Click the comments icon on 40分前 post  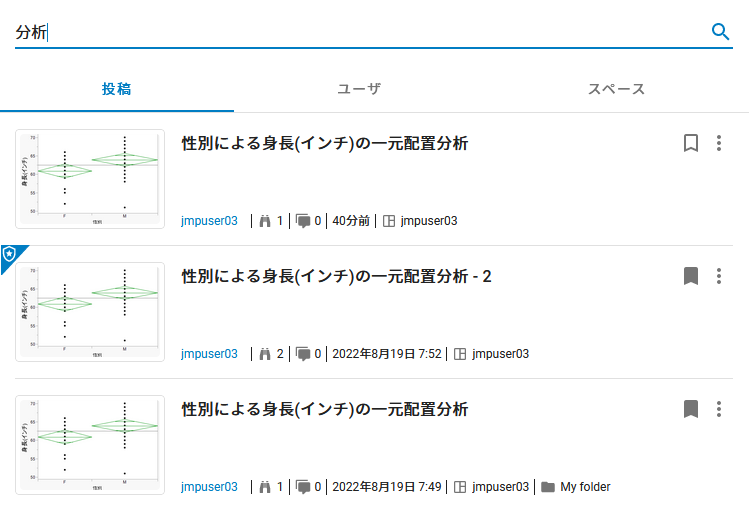[x=303, y=221]
